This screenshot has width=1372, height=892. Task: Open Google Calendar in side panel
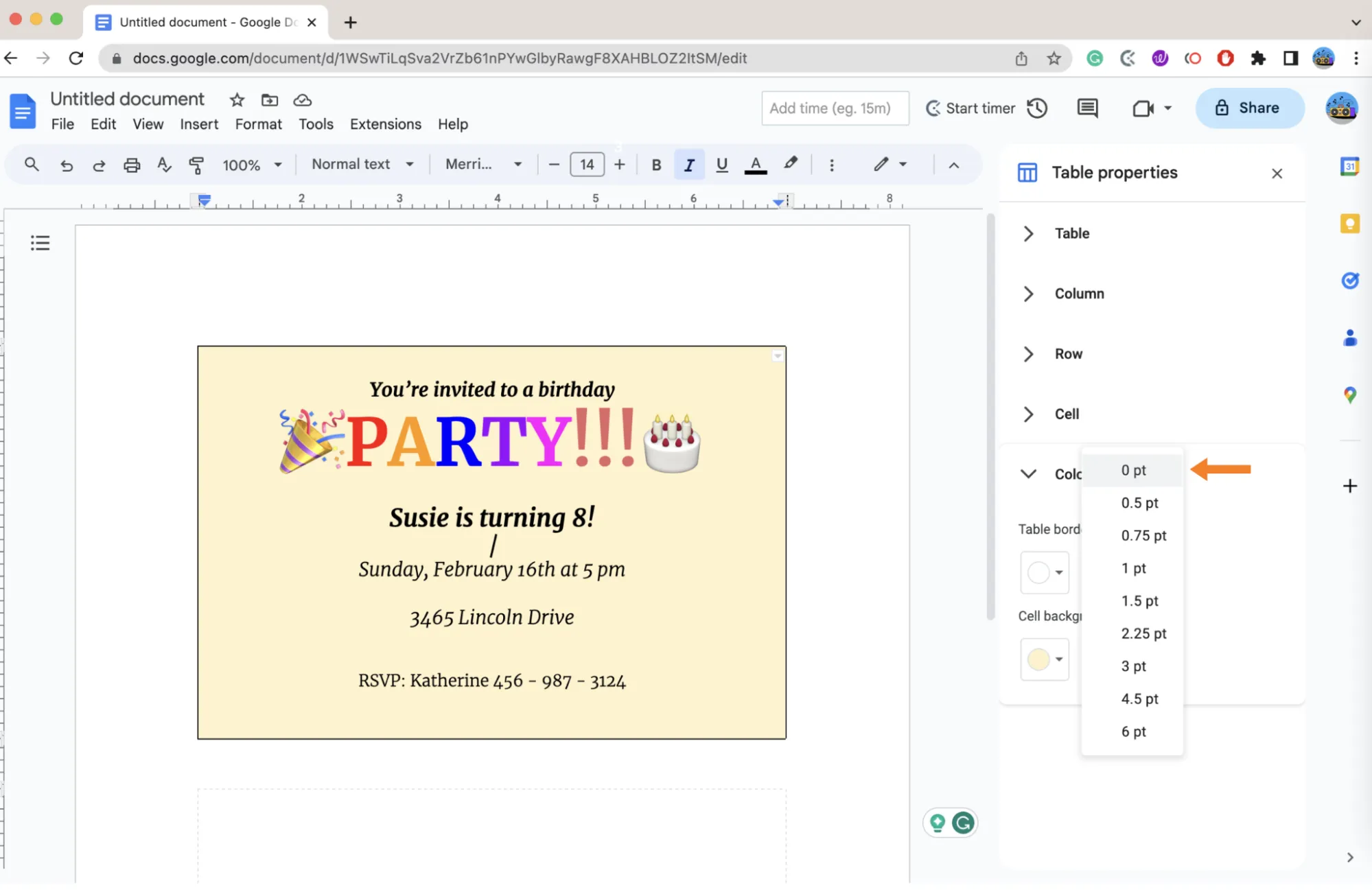point(1349,166)
